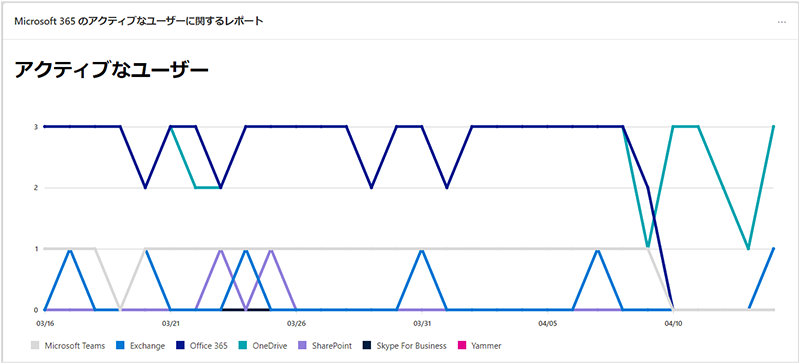Click the 04/05 date axis label
Image resolution: width=800 pixels, height=364 pixels.
(x=547, y=323)
